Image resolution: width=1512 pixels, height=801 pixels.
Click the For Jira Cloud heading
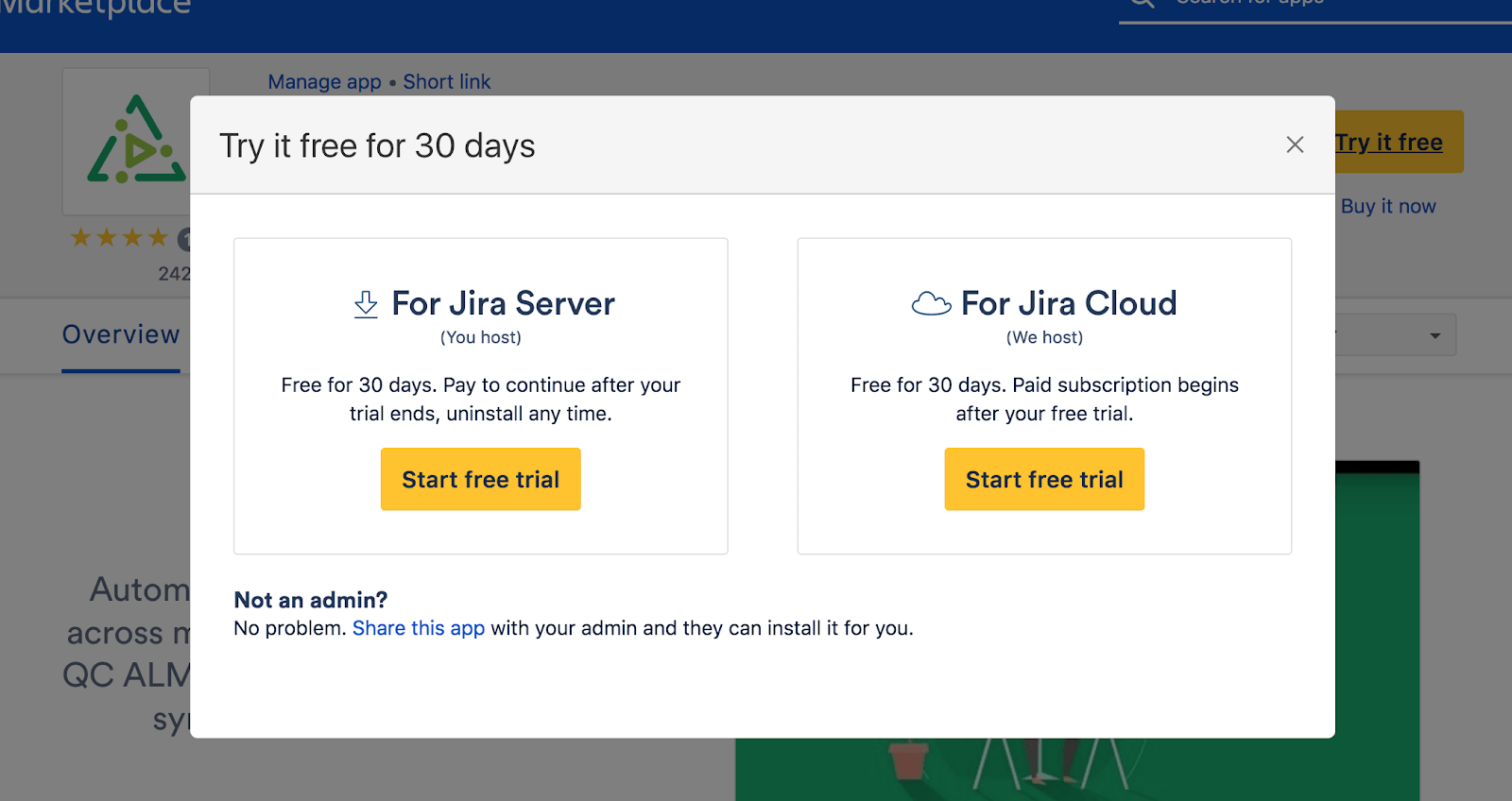(1069, 303)
